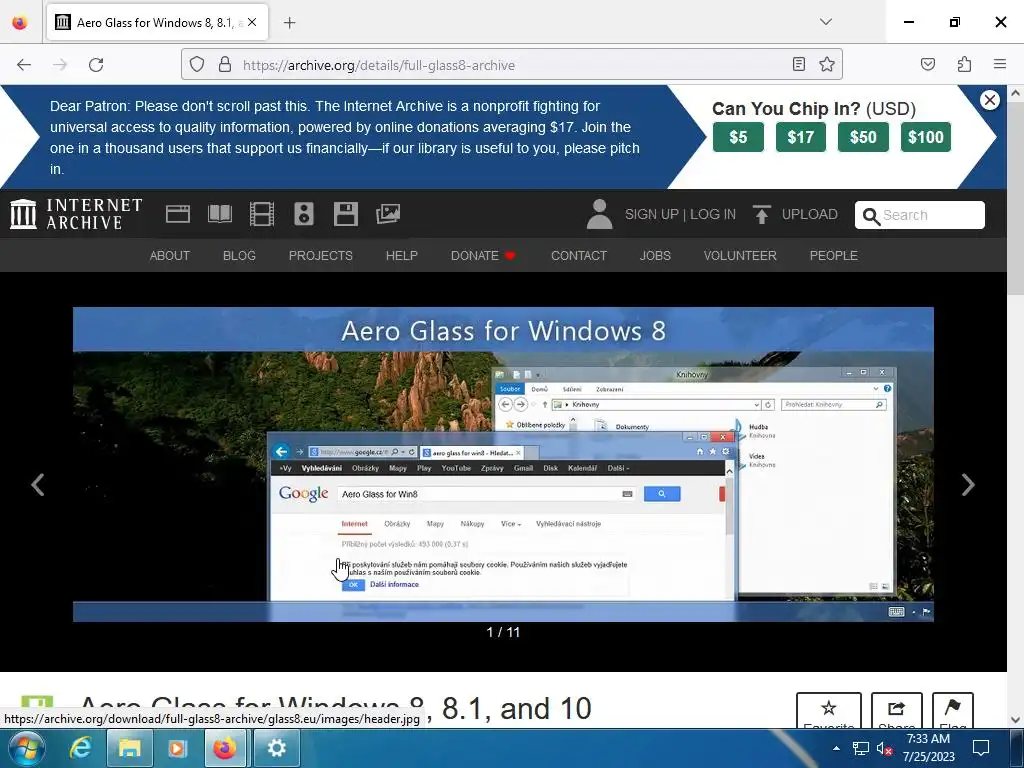Open File Explorer from taskbar
Screen dimensions: 1024x768
pyautogui.click(x=129, y=748)
